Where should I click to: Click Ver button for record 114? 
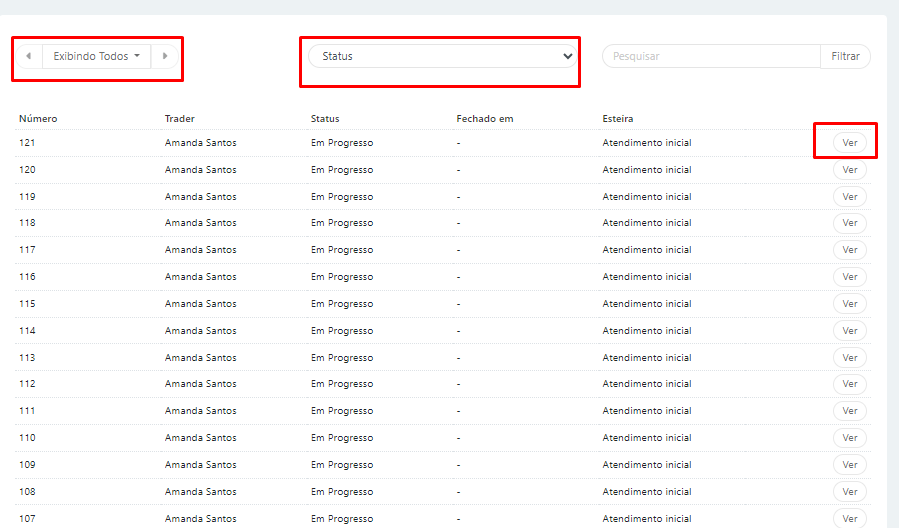[849, 331]
